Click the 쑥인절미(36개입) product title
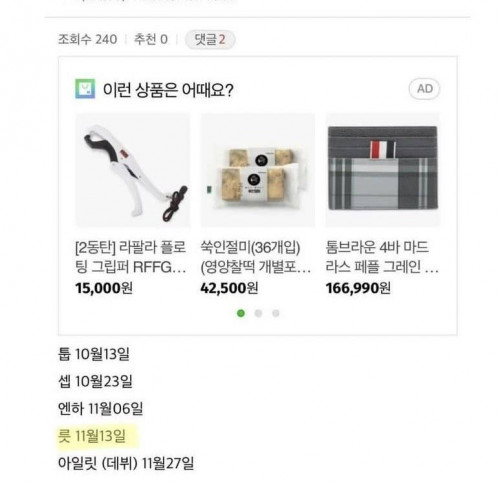500x483 pixels. pos(256,257)
